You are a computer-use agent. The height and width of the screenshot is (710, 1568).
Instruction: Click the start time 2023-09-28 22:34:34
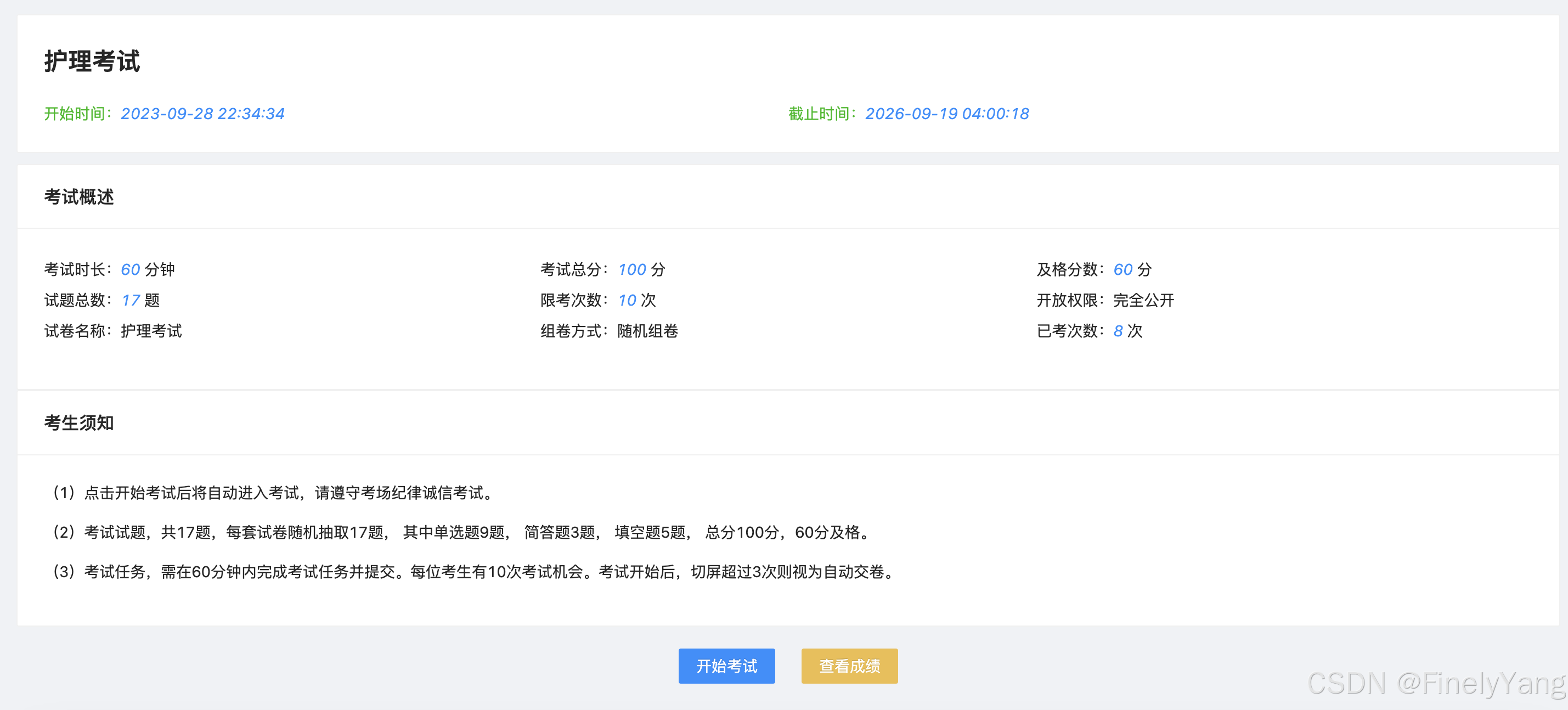202,114
